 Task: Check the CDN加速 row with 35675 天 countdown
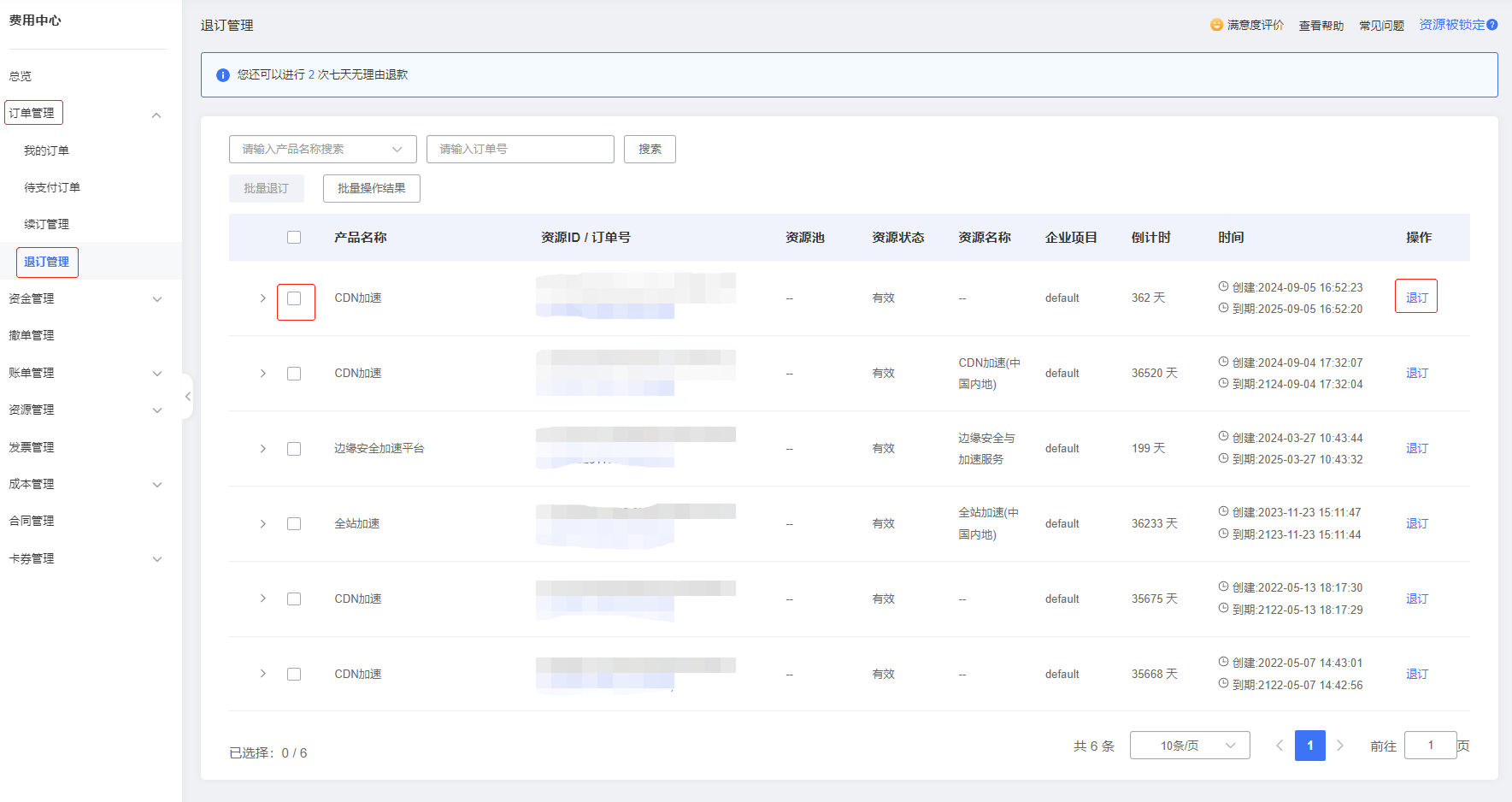[x=294, y=599]
